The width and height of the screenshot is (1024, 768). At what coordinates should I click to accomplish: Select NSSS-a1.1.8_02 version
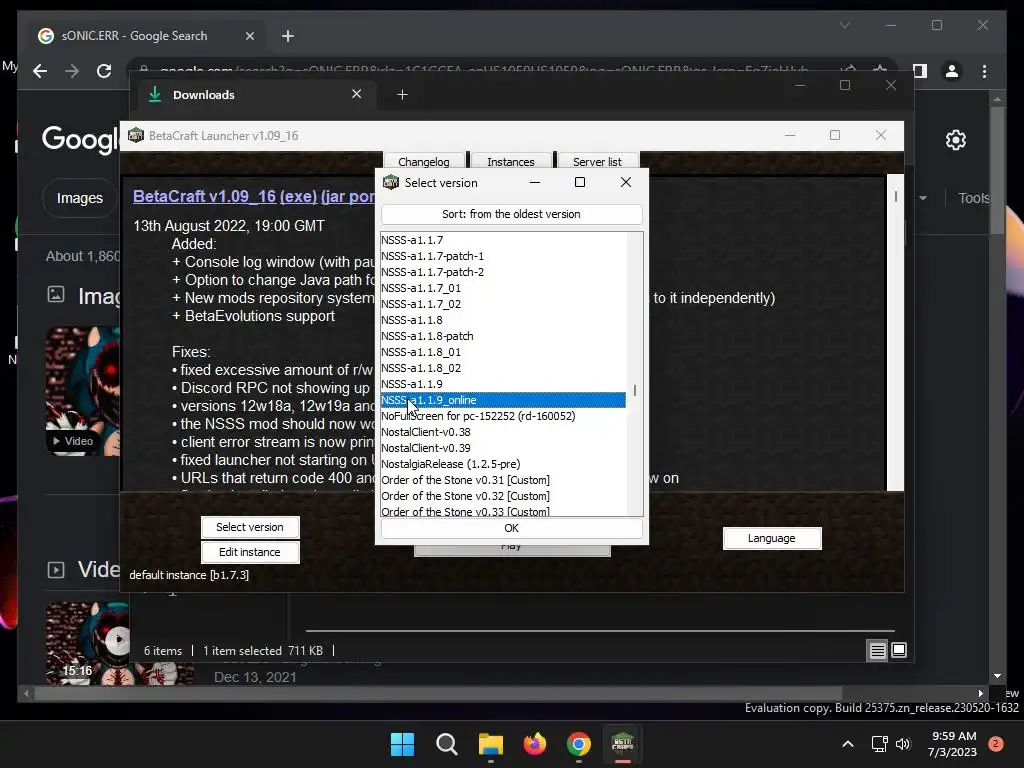click(x=503, y=368)
